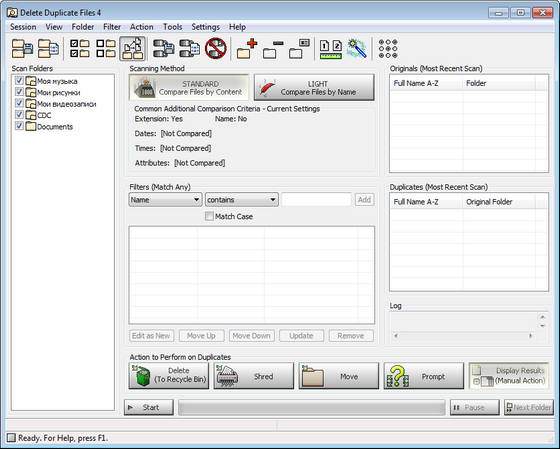The height and width of the screenshot is (449, 560).
Task: Choose LIGHT Compare Files by Name method
Action: point(314,88)
